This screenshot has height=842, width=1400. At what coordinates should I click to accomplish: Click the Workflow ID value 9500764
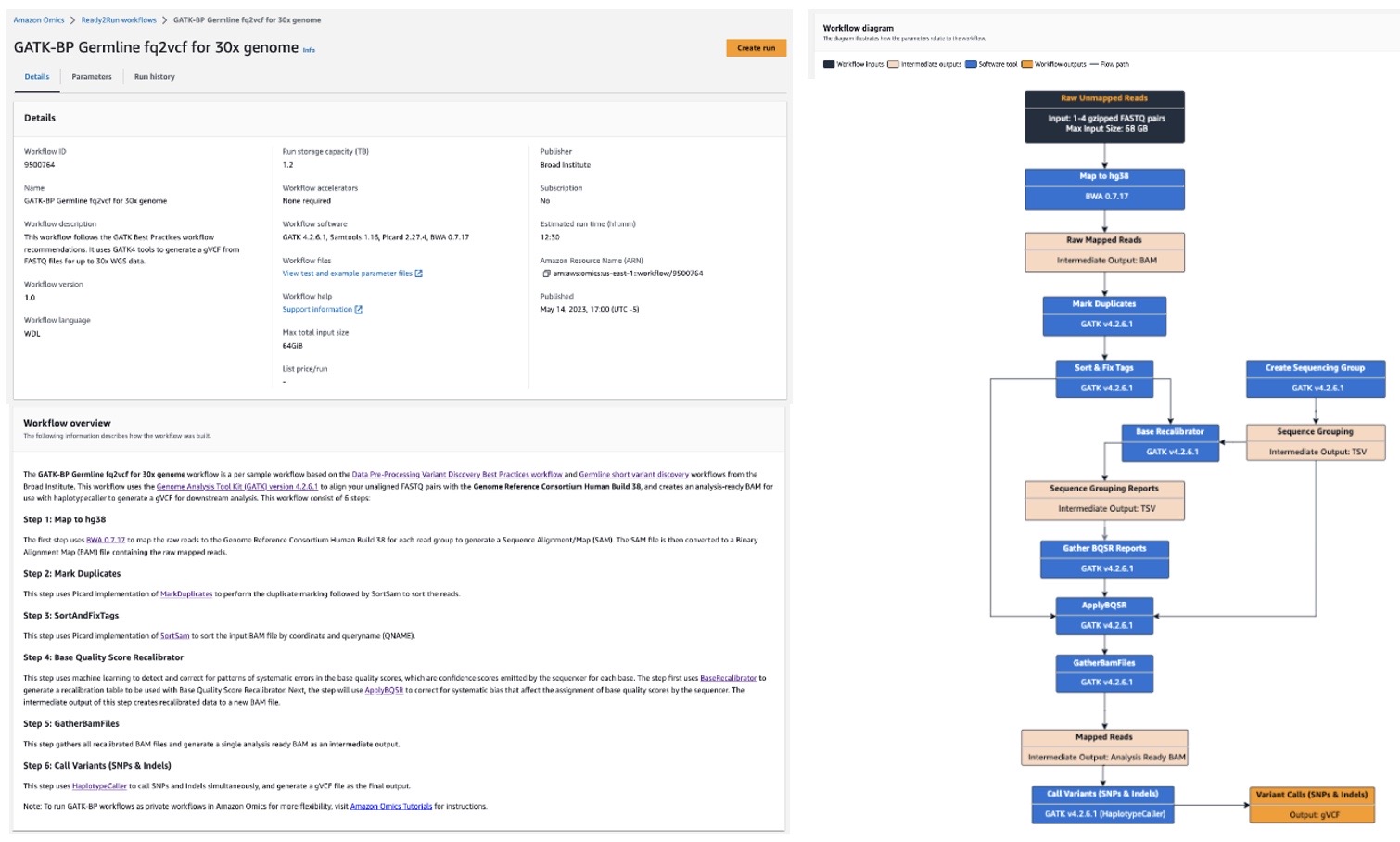point(40,165)
